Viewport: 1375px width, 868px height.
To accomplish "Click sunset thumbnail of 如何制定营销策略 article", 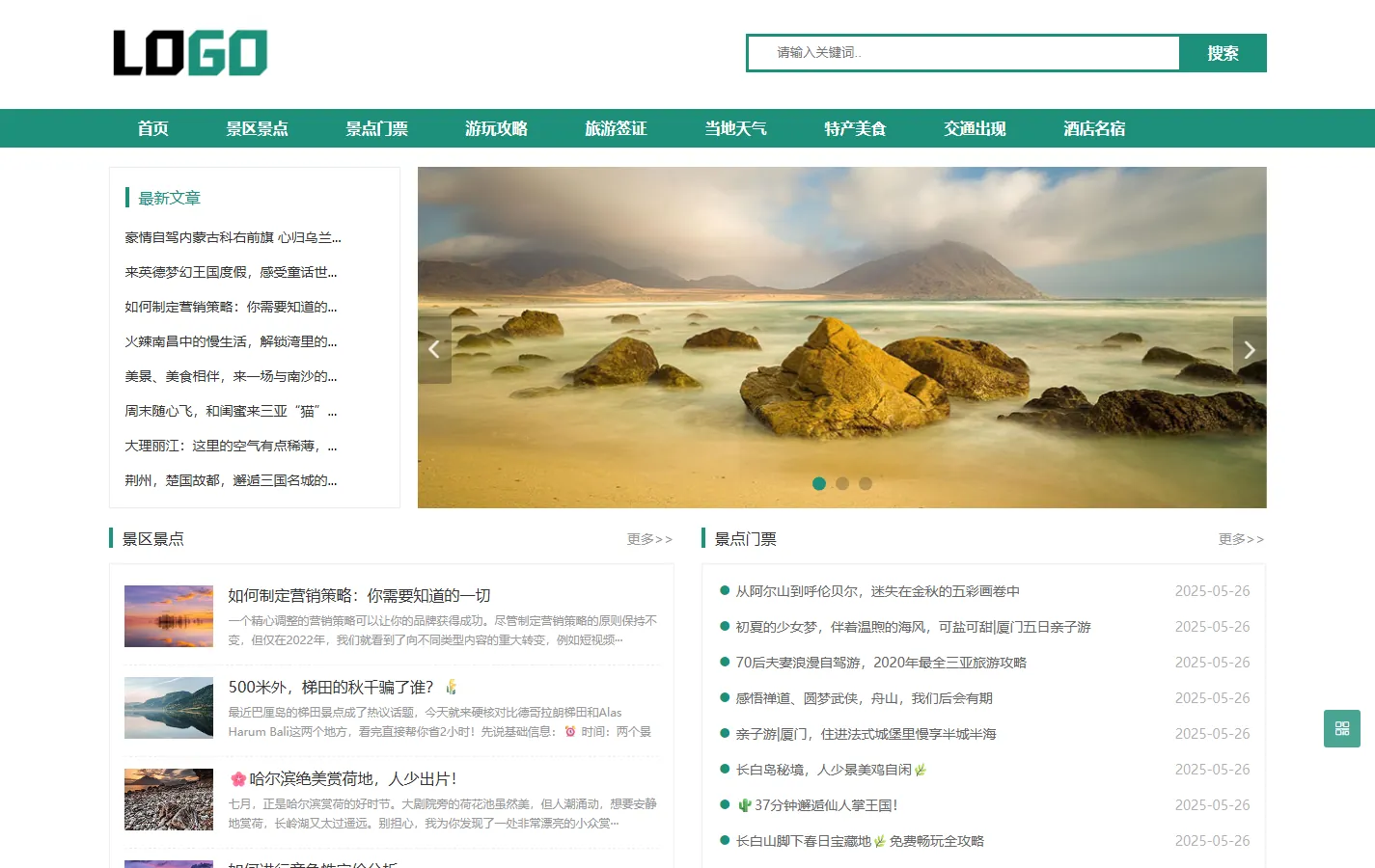I will coord(169,616).
